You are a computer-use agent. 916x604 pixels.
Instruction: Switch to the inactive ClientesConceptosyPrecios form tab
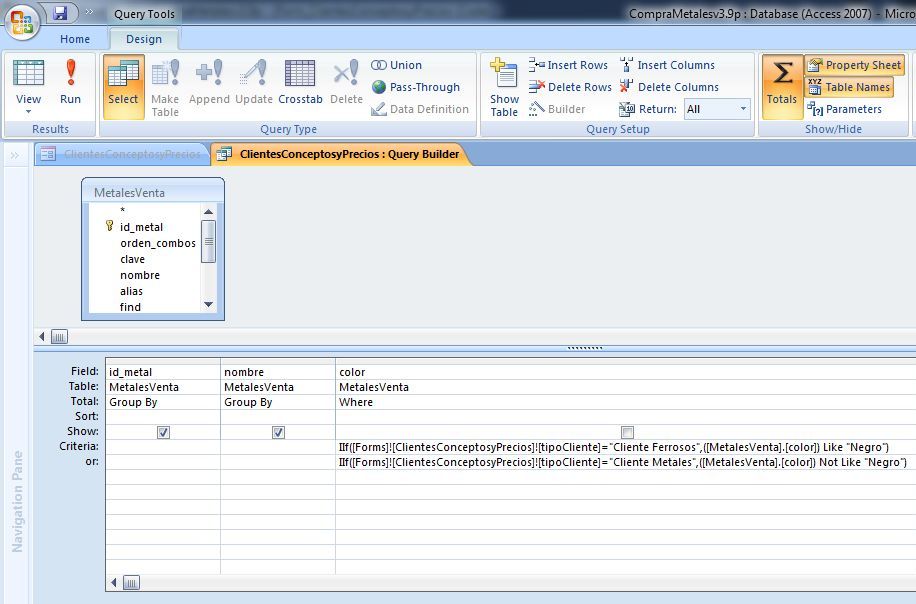coord(122,154)
